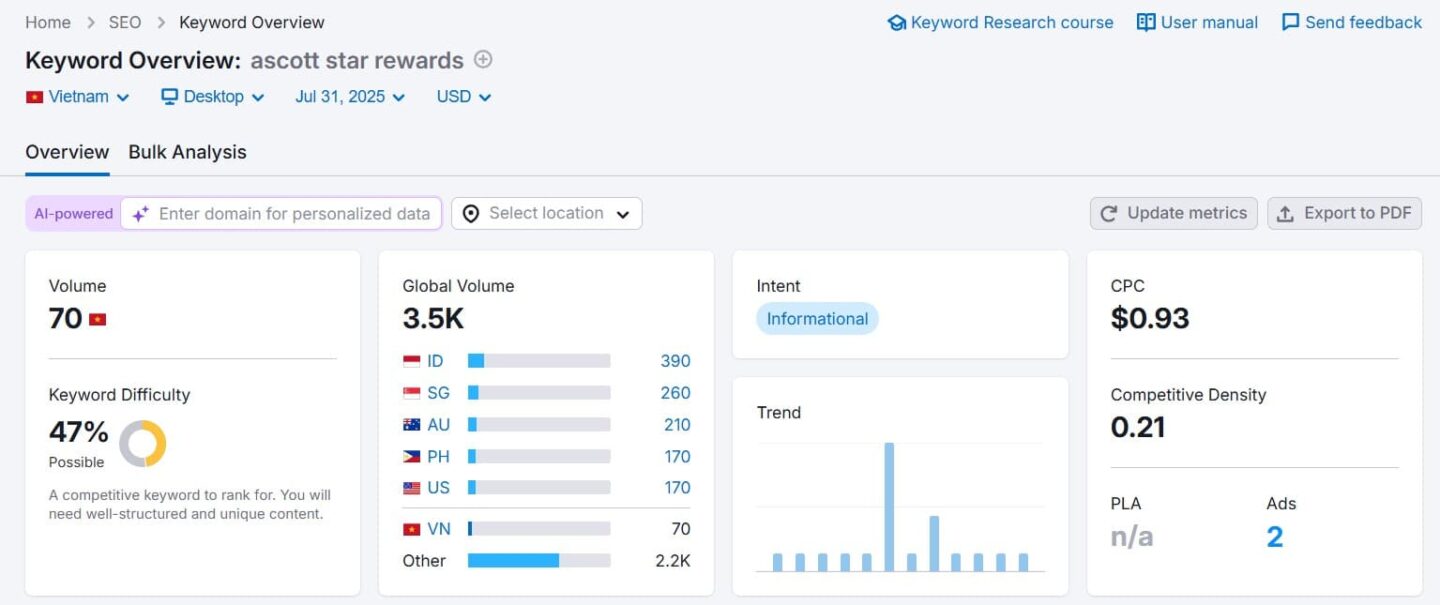
Task: Click the Indonesia flag in Global Volume
Action: pos(412,361)
